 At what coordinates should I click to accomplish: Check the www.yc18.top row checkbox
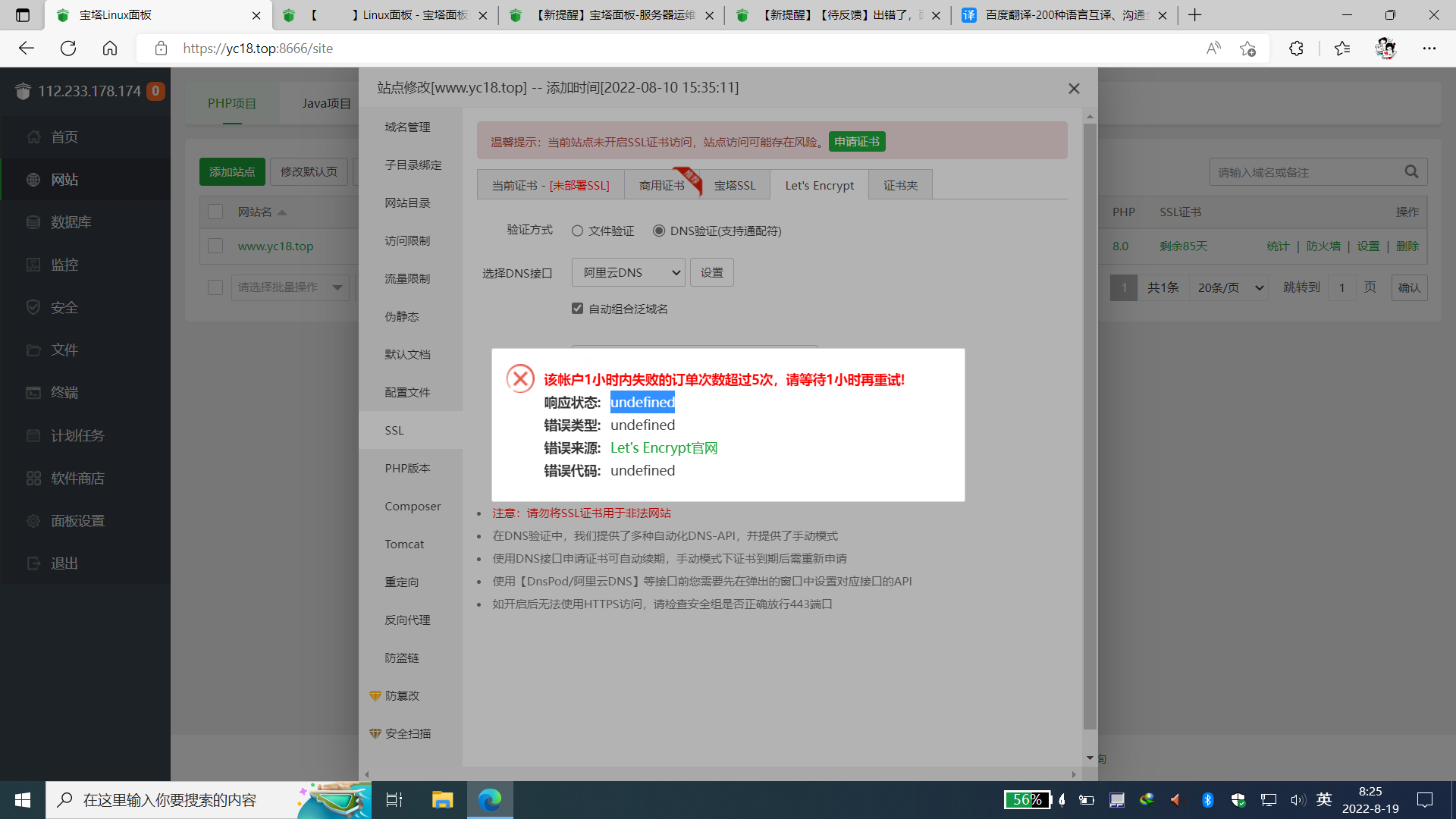click(x=215, y=246)
